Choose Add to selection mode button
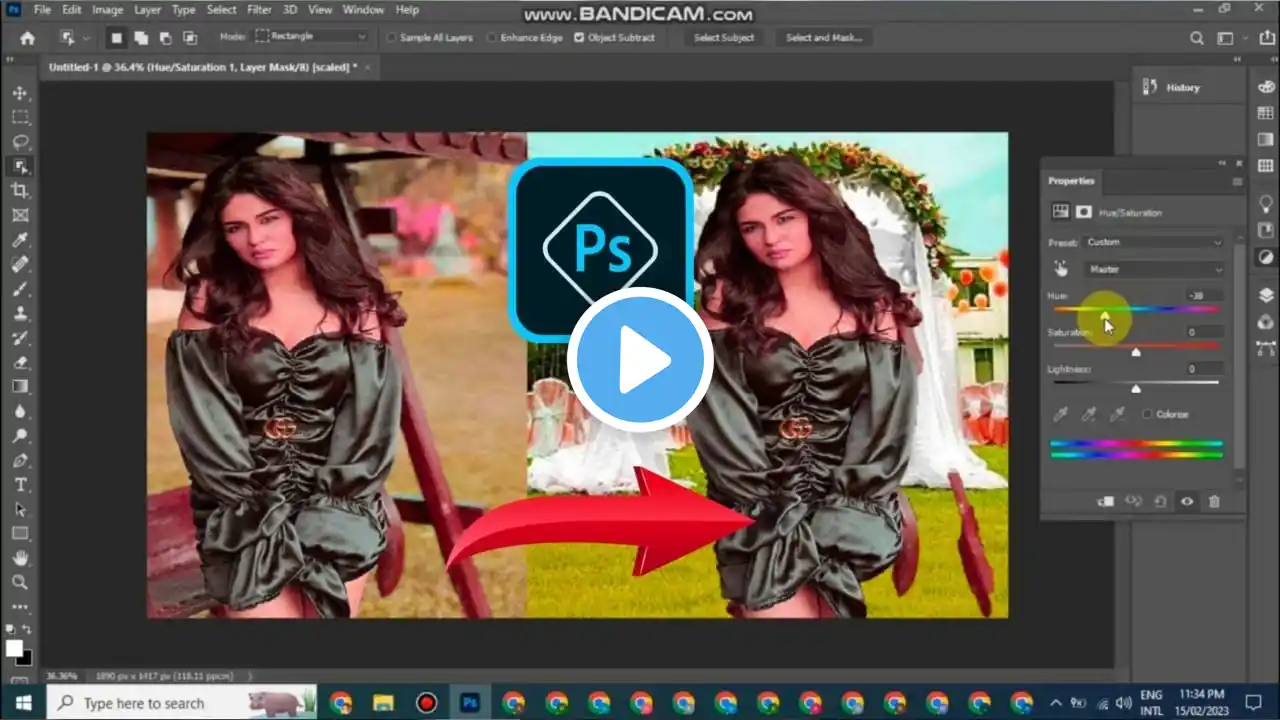 [141, 38]
